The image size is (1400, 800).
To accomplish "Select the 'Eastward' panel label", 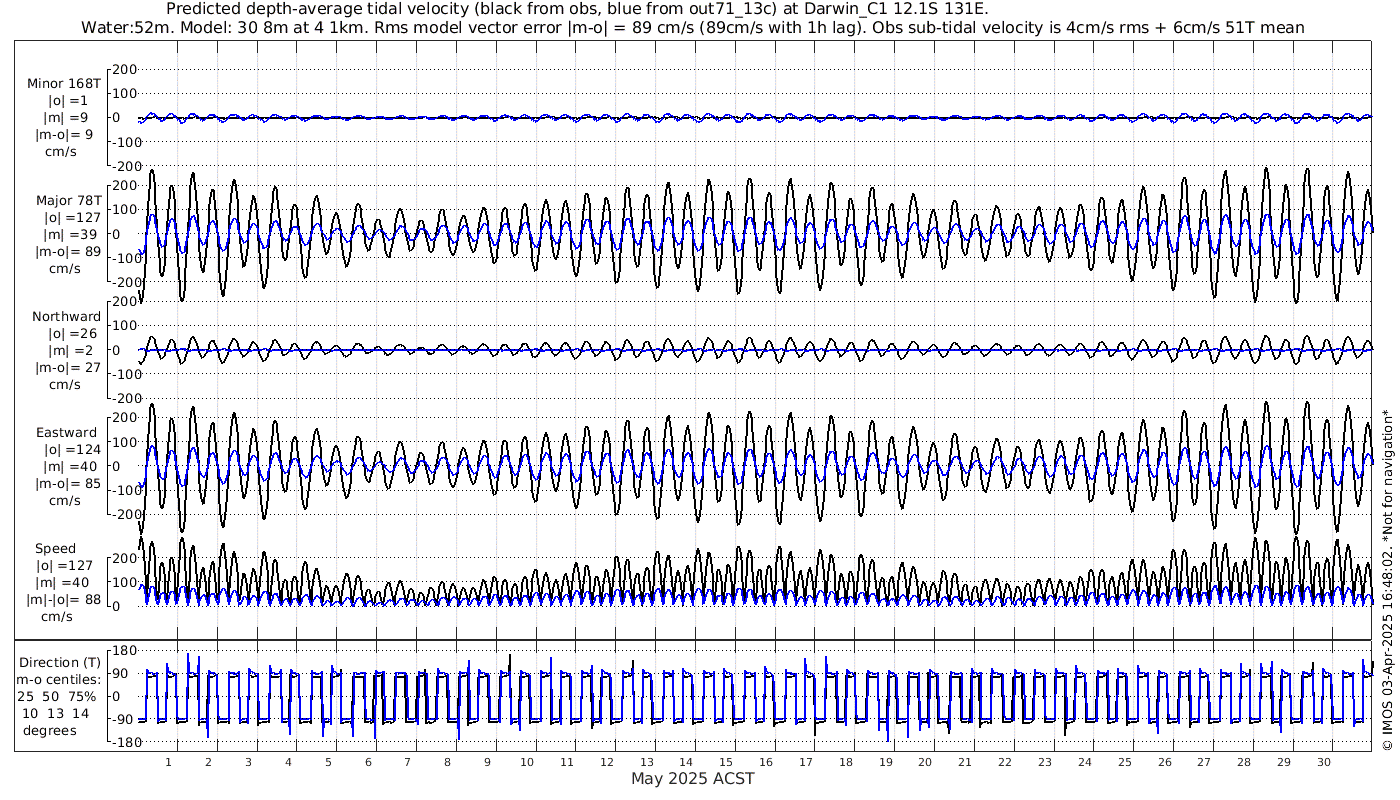I will coord(66,433).
